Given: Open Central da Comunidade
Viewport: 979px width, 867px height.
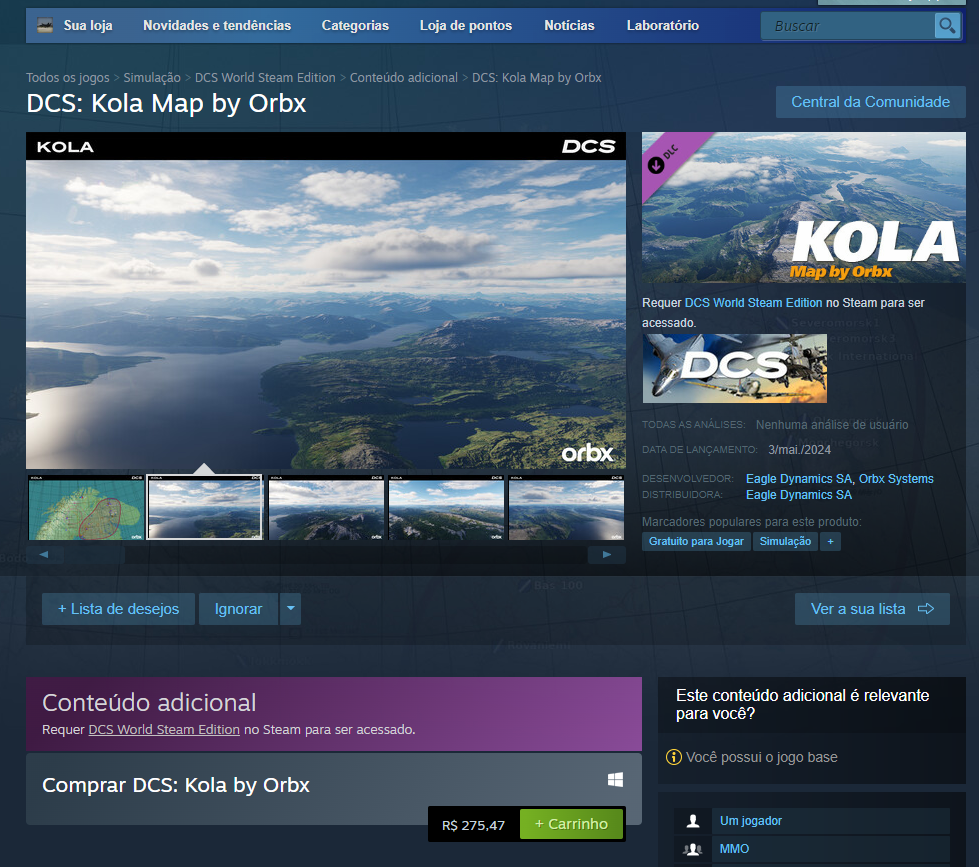Looking at the screenshot, I should 870,102.
